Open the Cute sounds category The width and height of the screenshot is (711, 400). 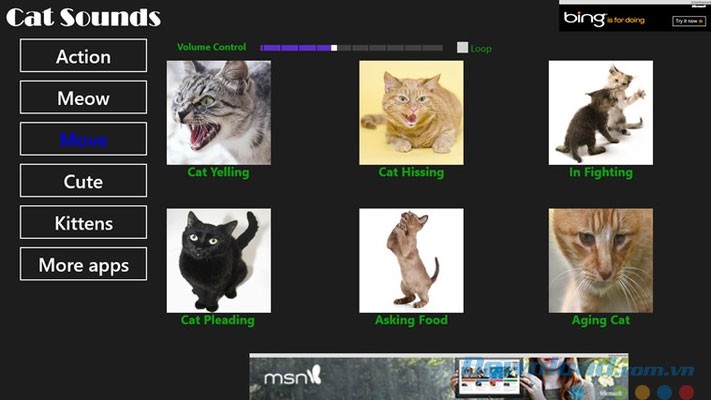[x=83, y=181]
